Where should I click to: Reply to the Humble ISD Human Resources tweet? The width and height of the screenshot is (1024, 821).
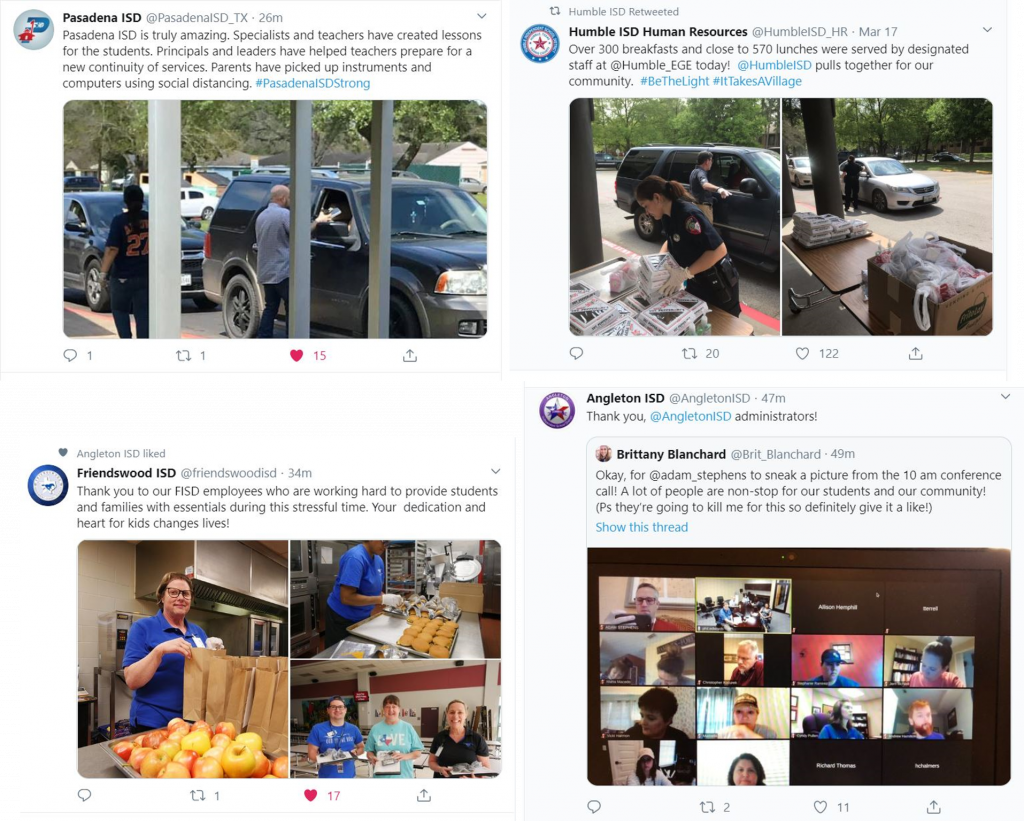[x=576, y=353]
